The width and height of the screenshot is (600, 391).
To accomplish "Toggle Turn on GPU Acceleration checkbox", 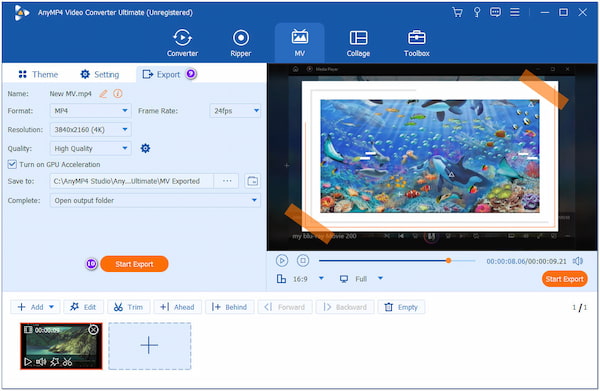I will click(x=12, y=164).
